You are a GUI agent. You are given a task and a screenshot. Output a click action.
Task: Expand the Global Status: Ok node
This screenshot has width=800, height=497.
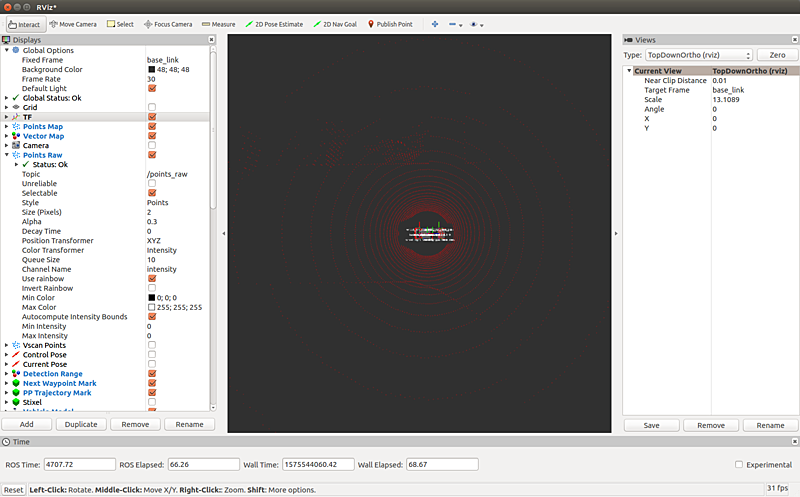pos(7,98)
